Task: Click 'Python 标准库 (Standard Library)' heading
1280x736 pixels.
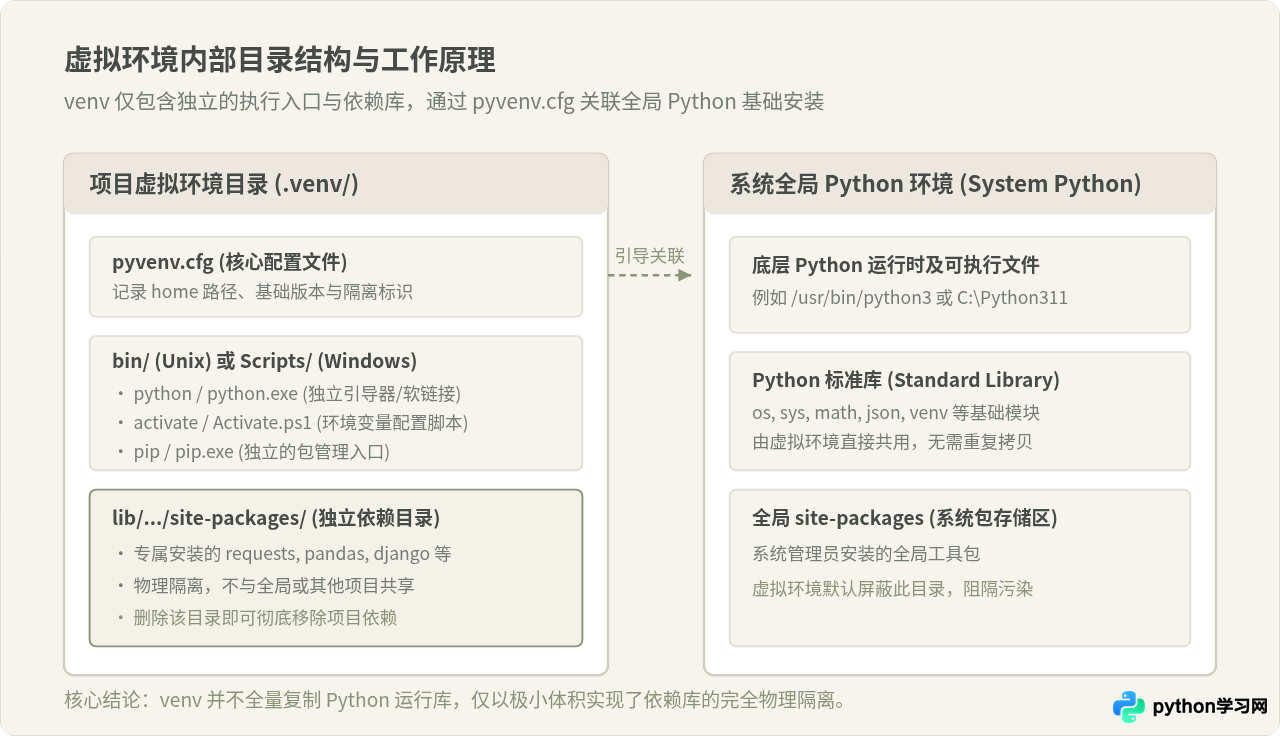Action: 906,380
